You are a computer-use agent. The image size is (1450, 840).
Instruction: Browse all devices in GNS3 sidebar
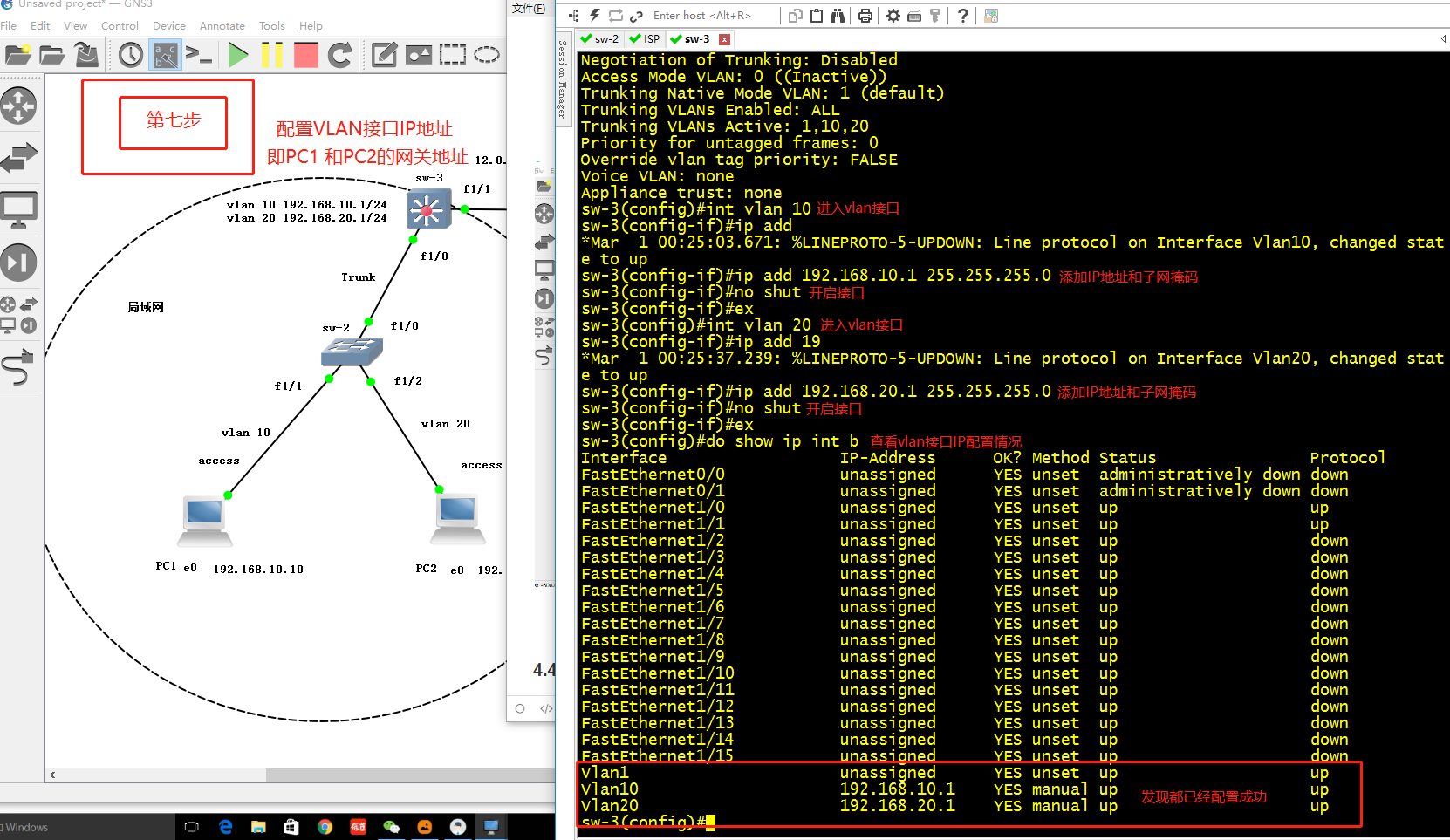tap(18, 315)
